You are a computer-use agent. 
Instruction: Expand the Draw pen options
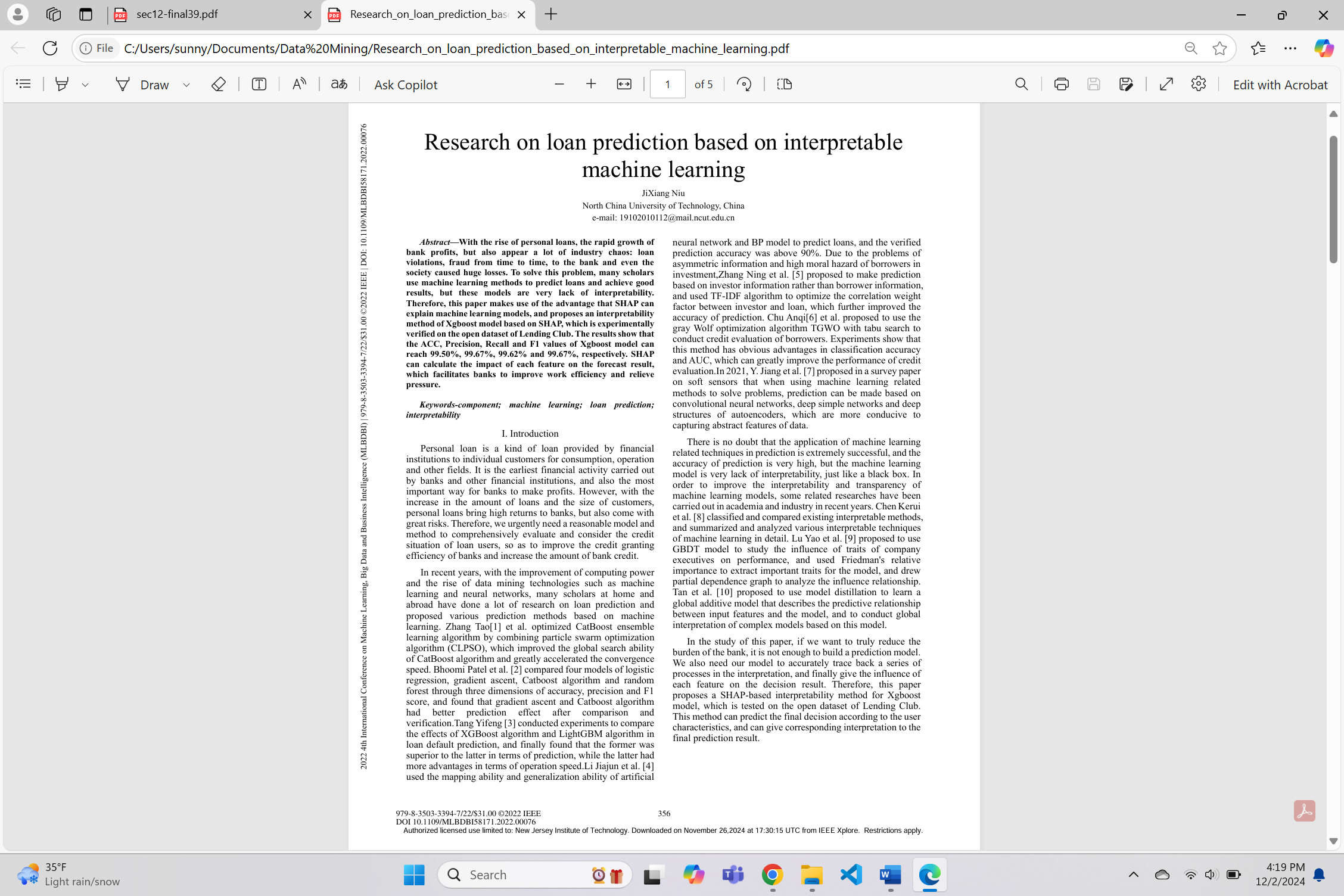pos(187,84)
